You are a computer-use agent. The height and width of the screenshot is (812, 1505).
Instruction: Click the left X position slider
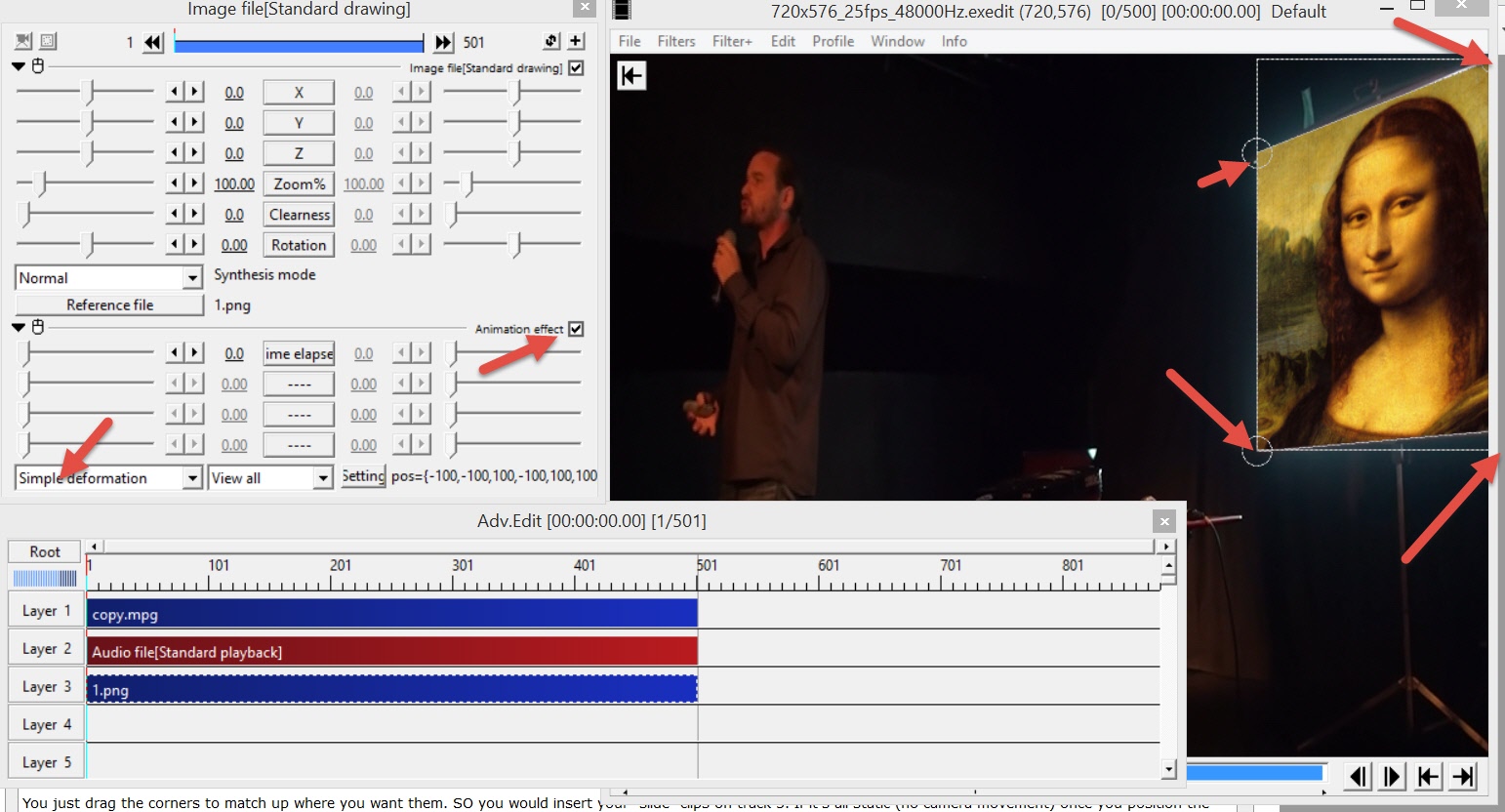[x=85, y=92]
